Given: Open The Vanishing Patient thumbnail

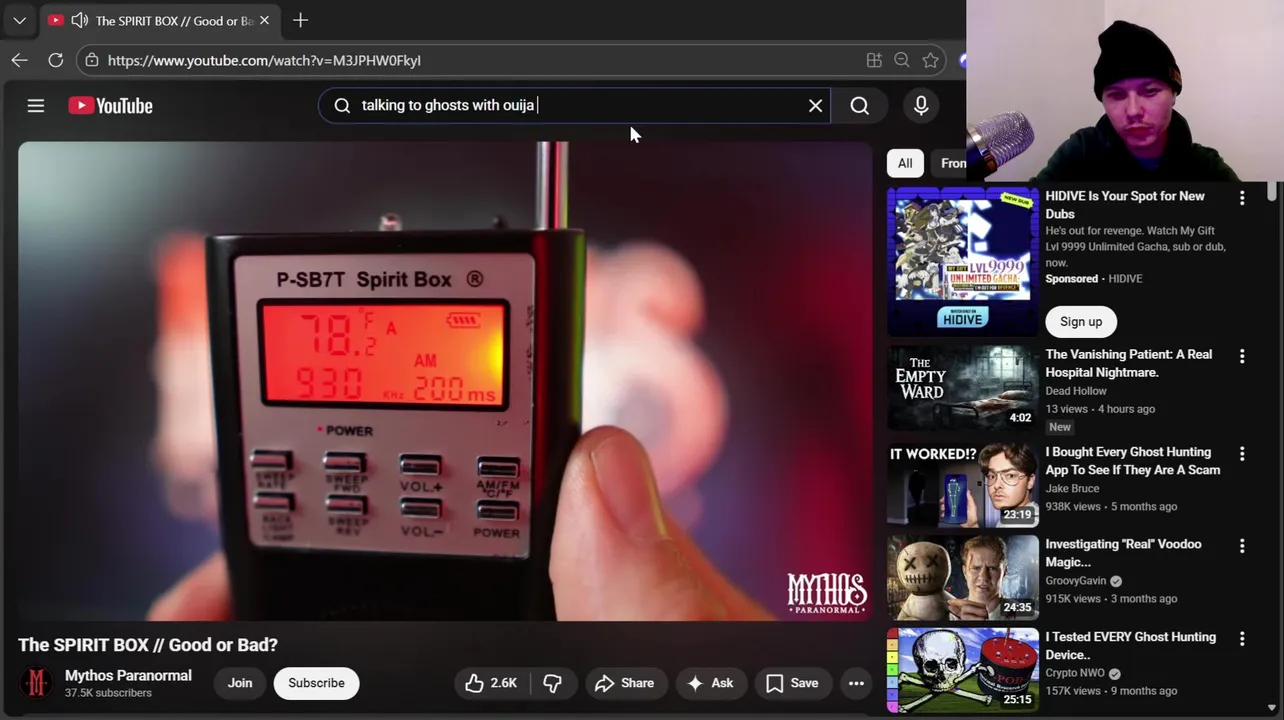Looking at the screenshot, I should click(x=963, y=387).
